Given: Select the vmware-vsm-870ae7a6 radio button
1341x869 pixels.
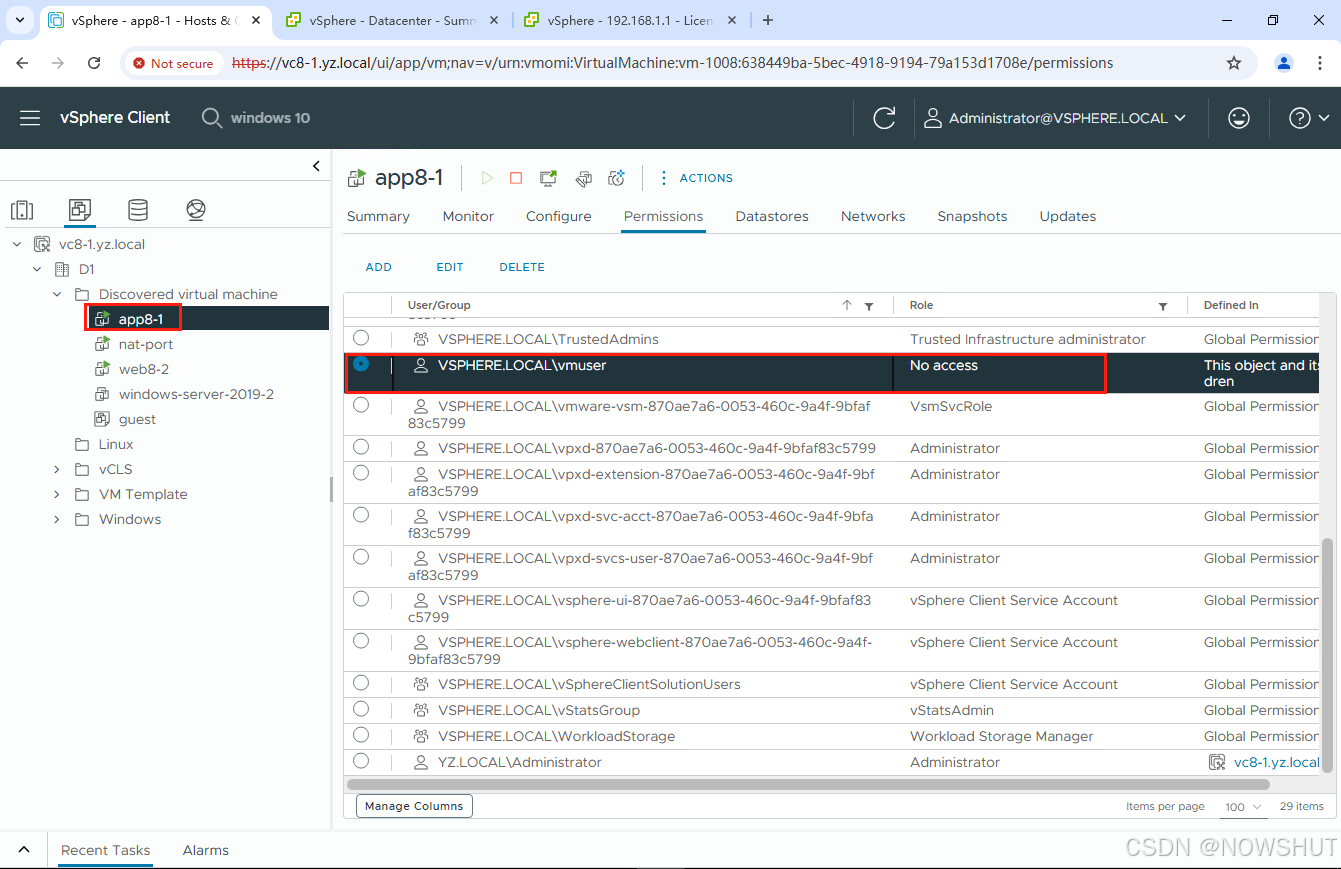Looking at the screenshot, I should tap(361, 405).
